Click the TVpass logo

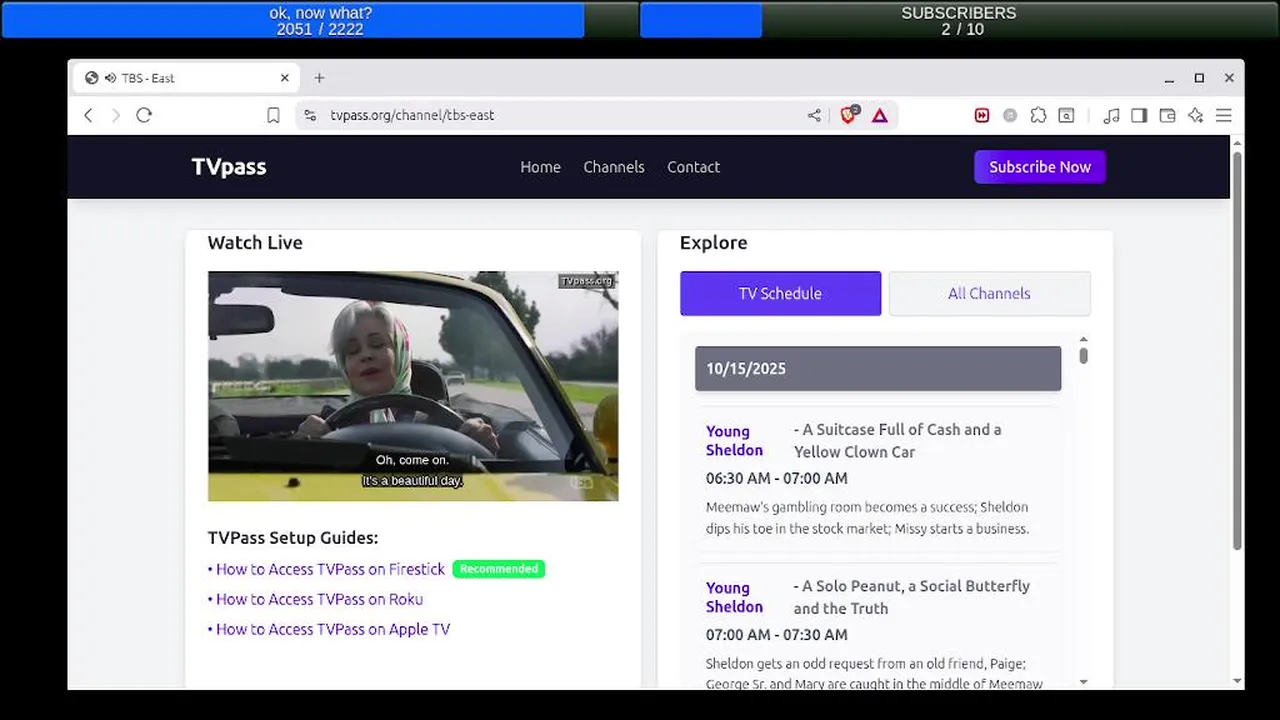click(229, 167)
